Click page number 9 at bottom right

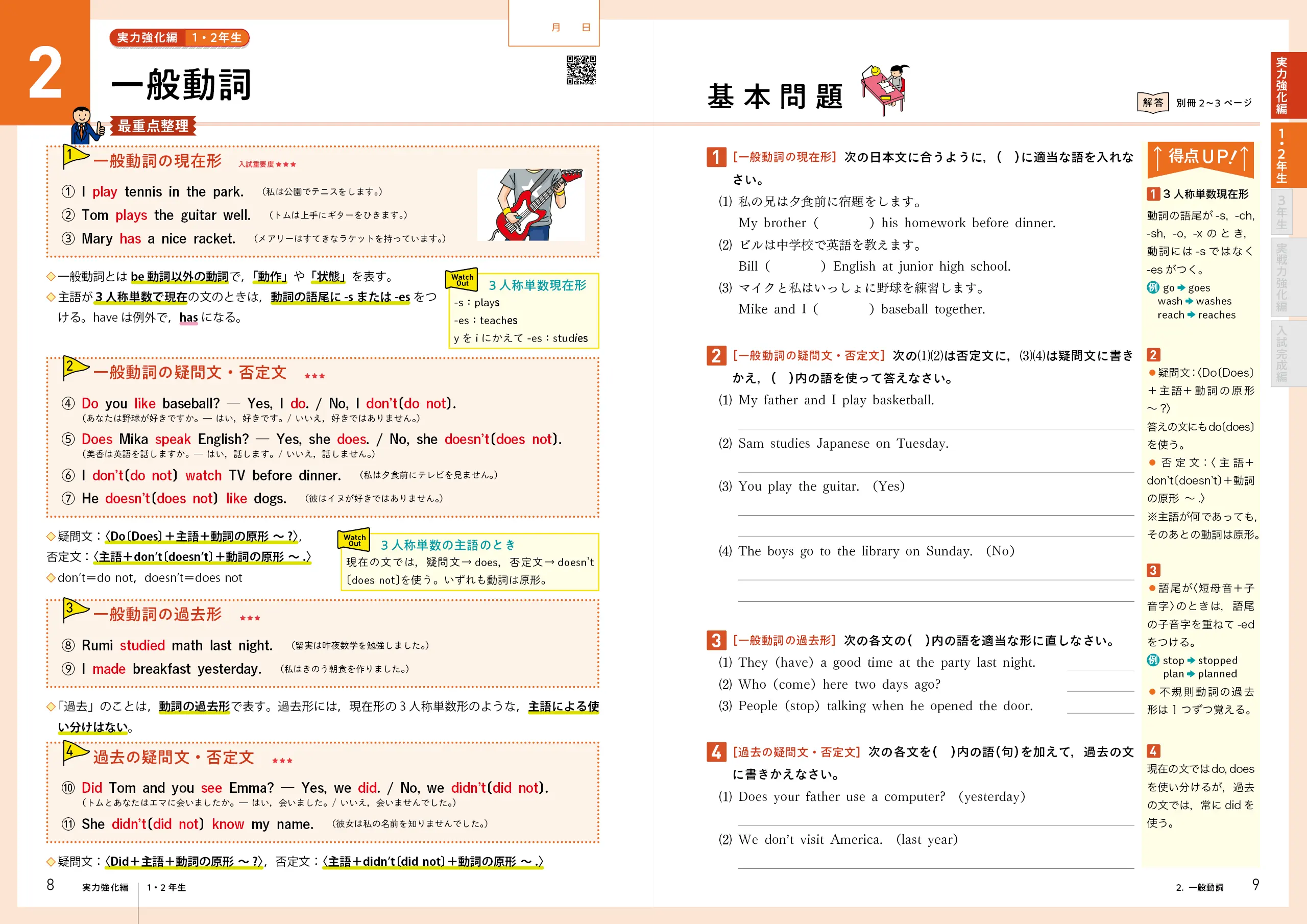point(1256,884)
